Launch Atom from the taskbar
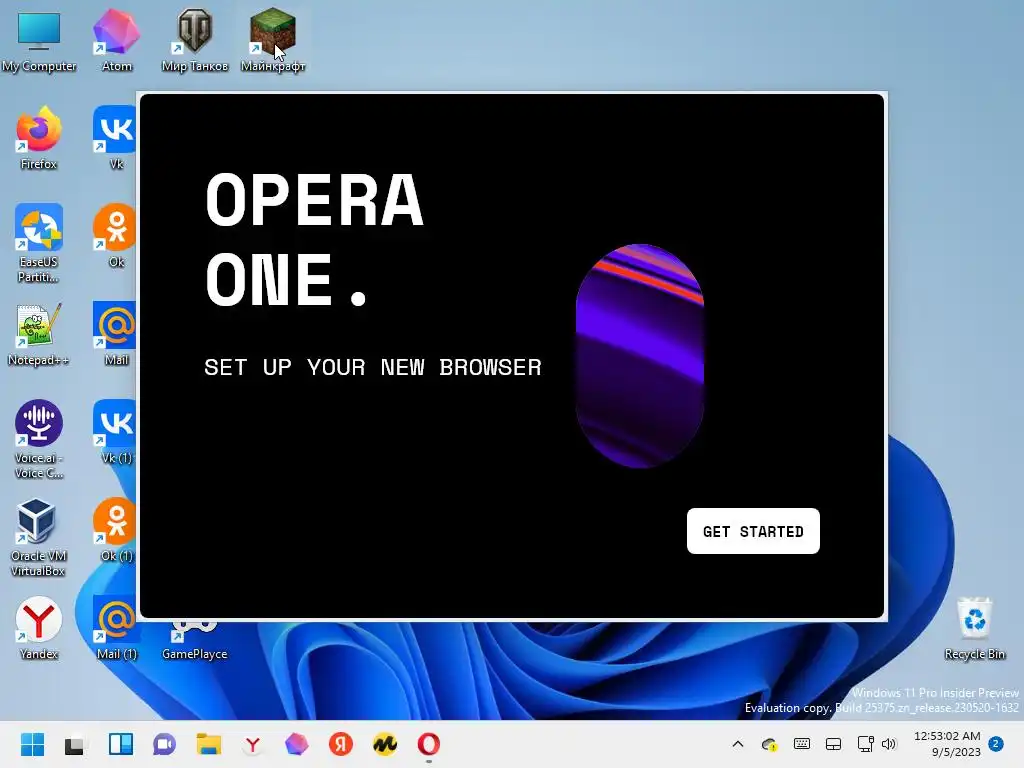Viewport: 1024px width, 768px height. pyautogui.click(x=296, y=744)
